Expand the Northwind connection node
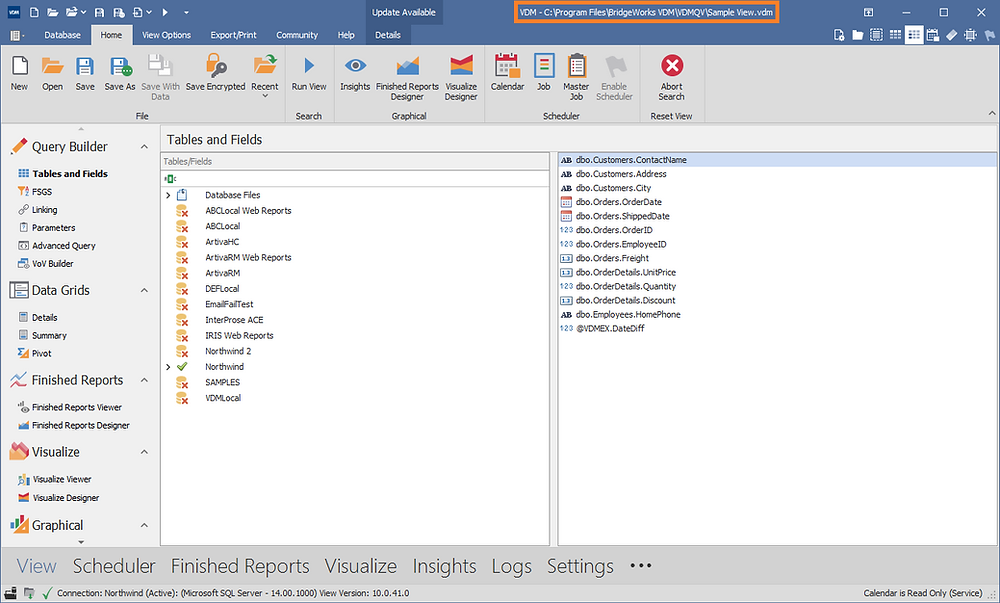 (x=168, y=367)
